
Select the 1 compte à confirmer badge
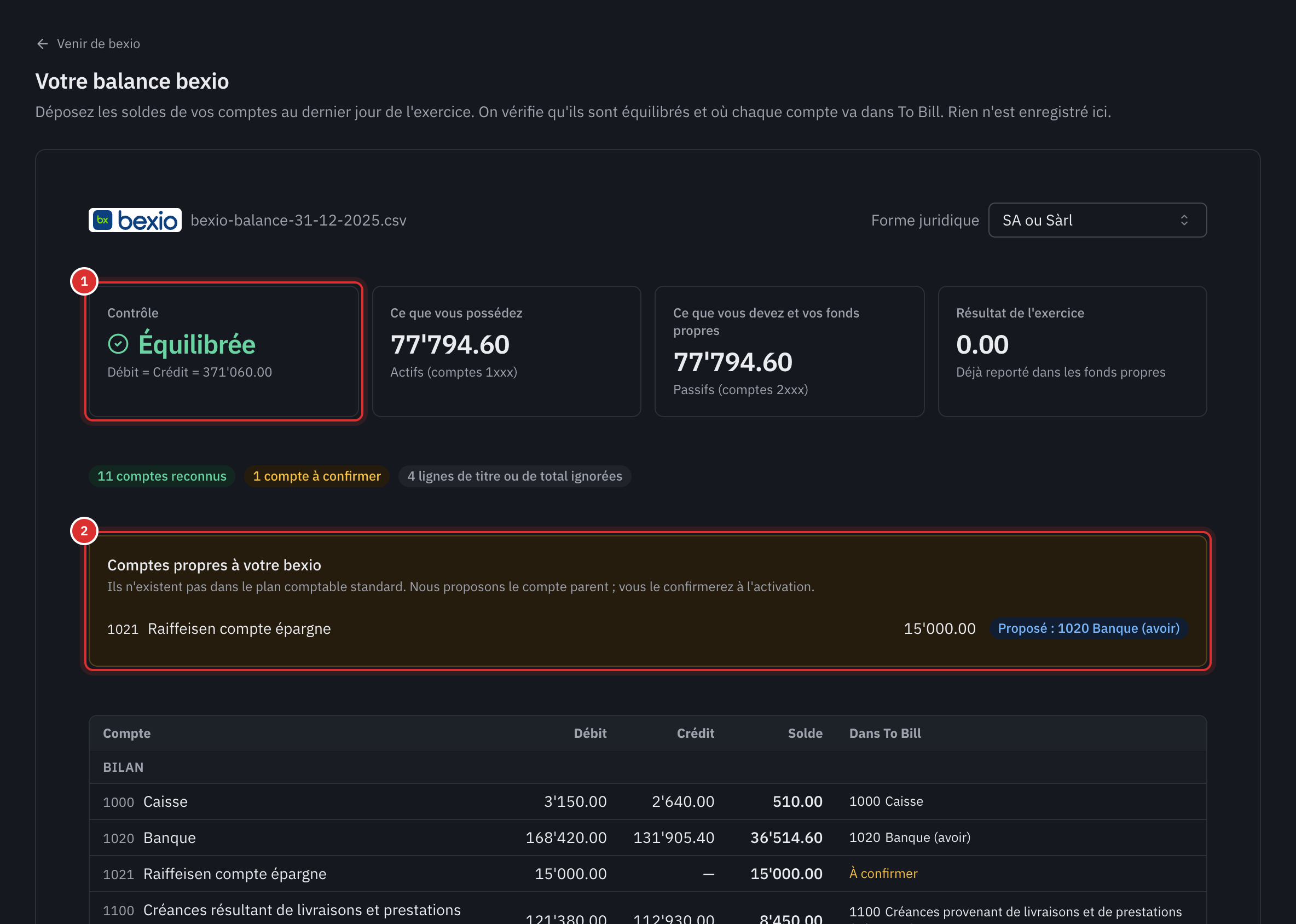(x=316, y=476)
